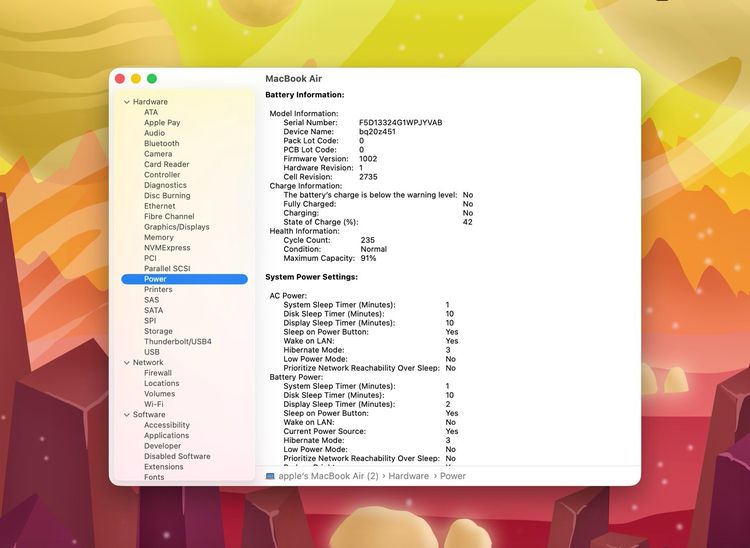This screenshot has width=750, height=548.
Task: Open Applications under Software
Action: [166, 436]
